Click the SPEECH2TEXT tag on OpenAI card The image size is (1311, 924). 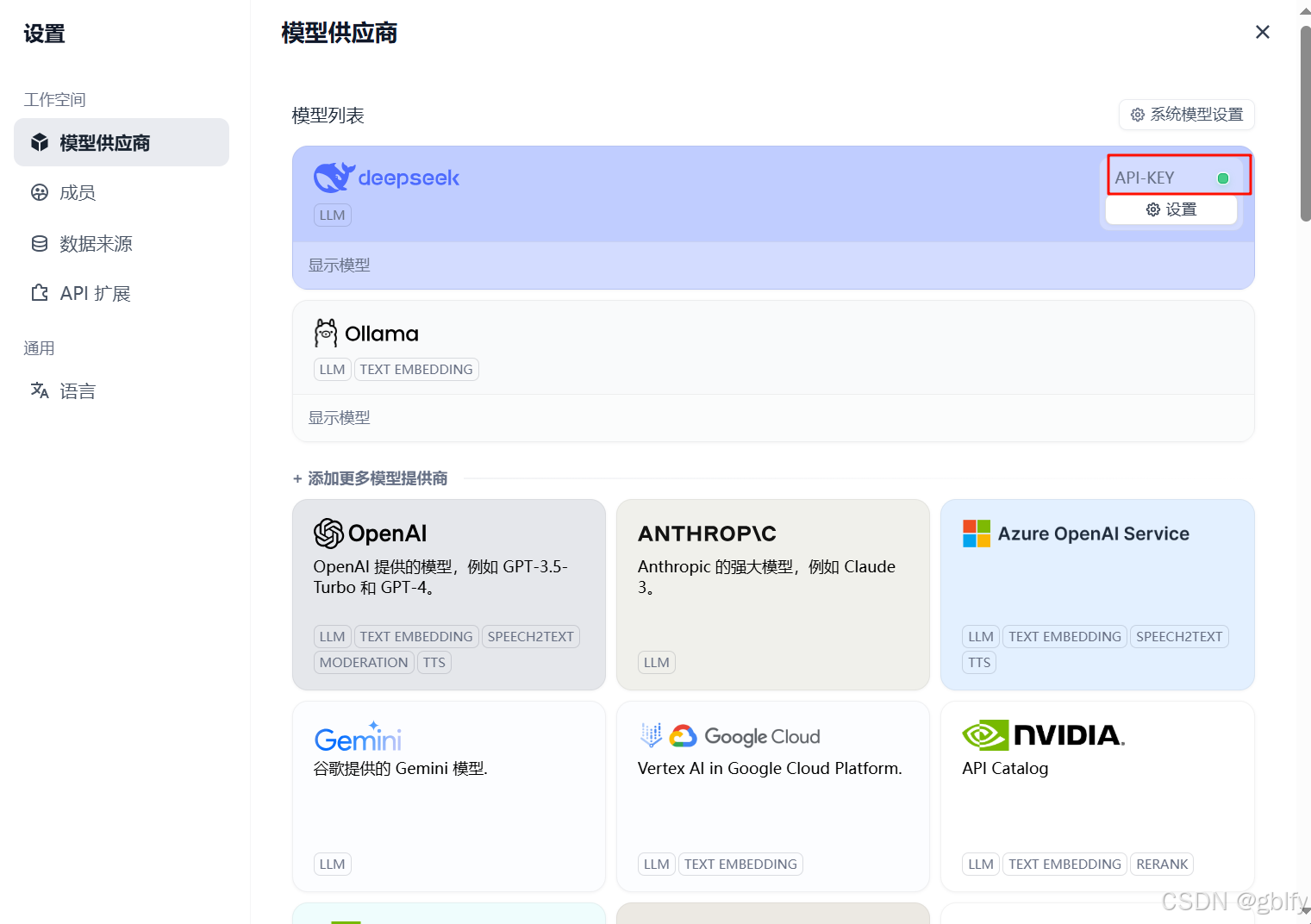[x=531, y=637]
